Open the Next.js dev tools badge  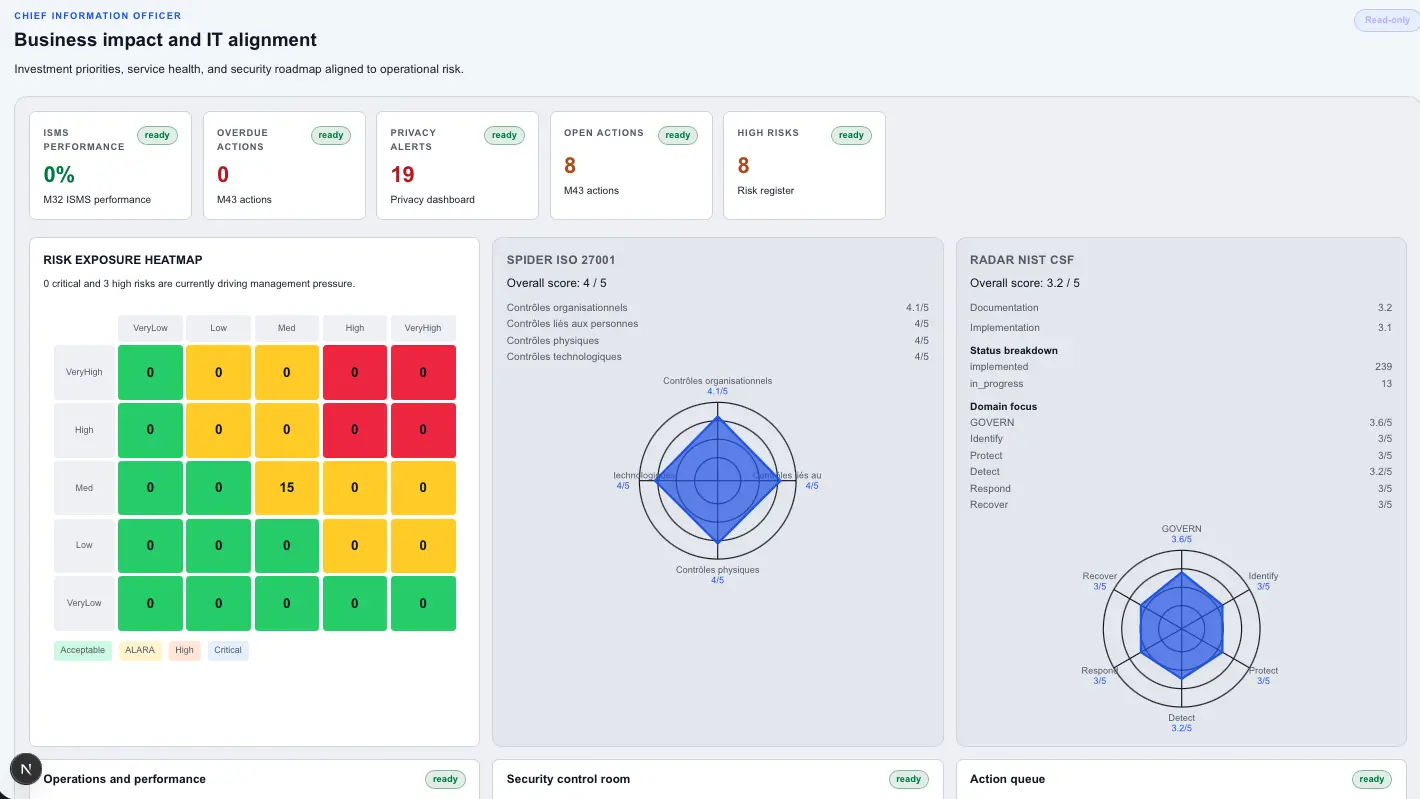tap(26, 769)
